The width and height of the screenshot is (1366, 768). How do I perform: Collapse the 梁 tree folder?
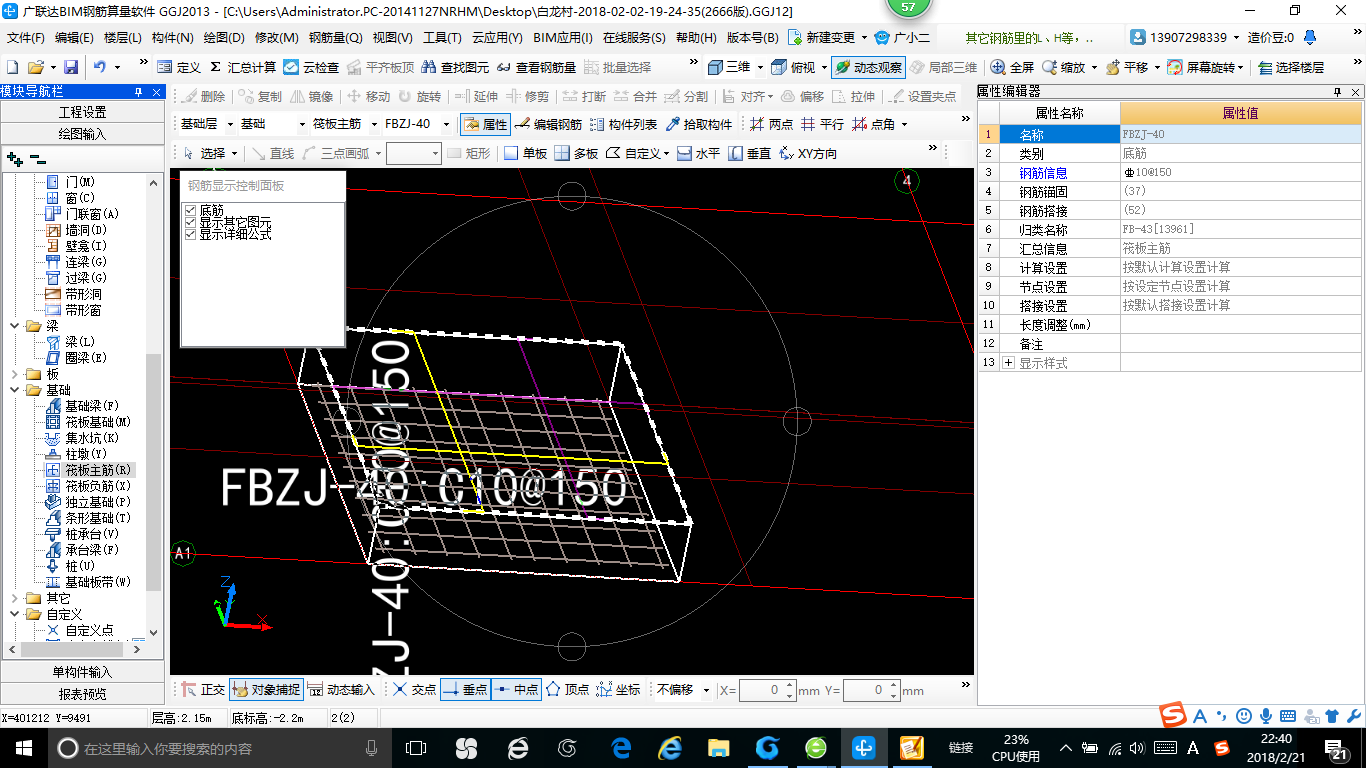point(14,326)
